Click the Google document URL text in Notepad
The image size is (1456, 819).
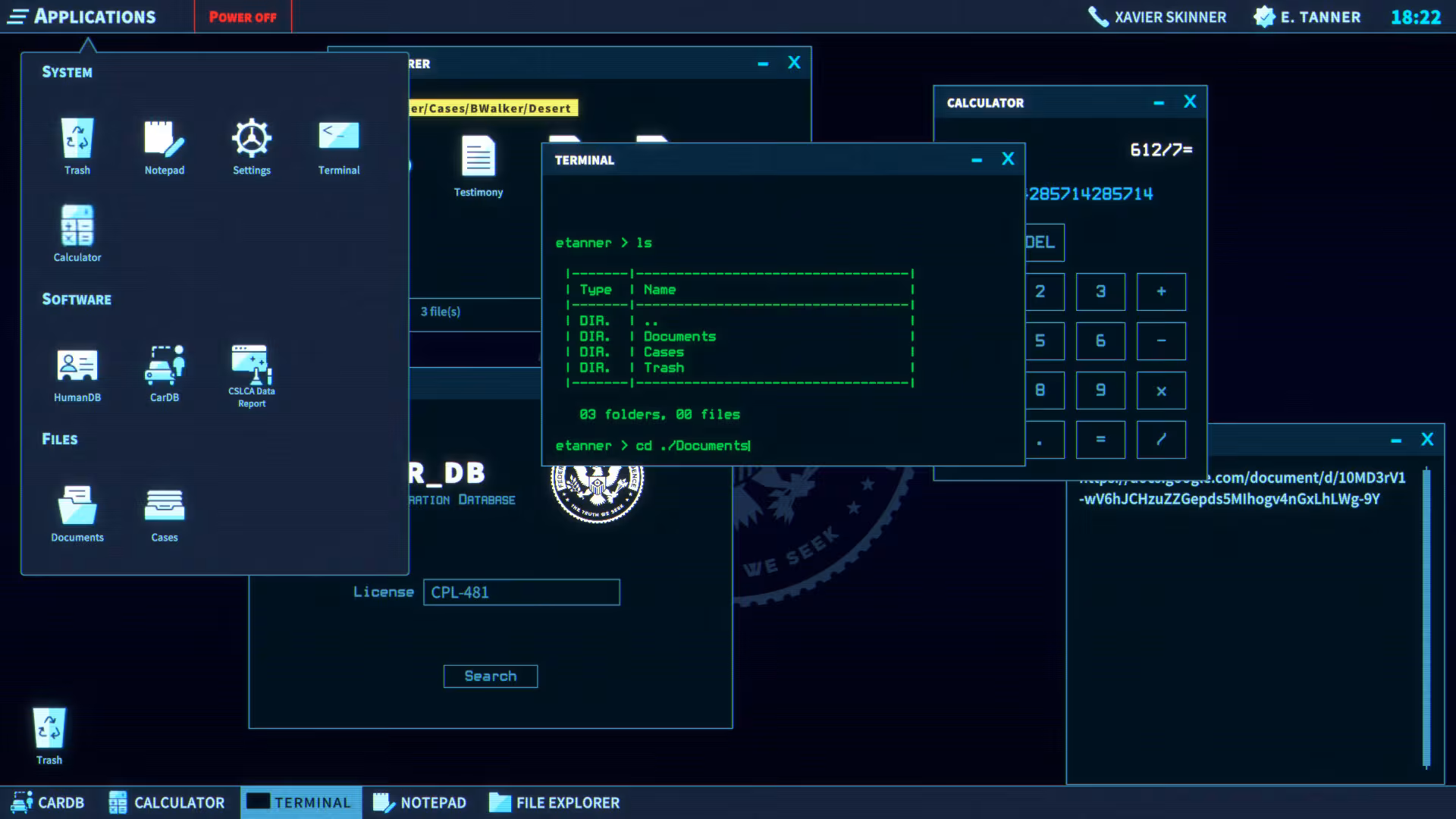coord(1241,488)
